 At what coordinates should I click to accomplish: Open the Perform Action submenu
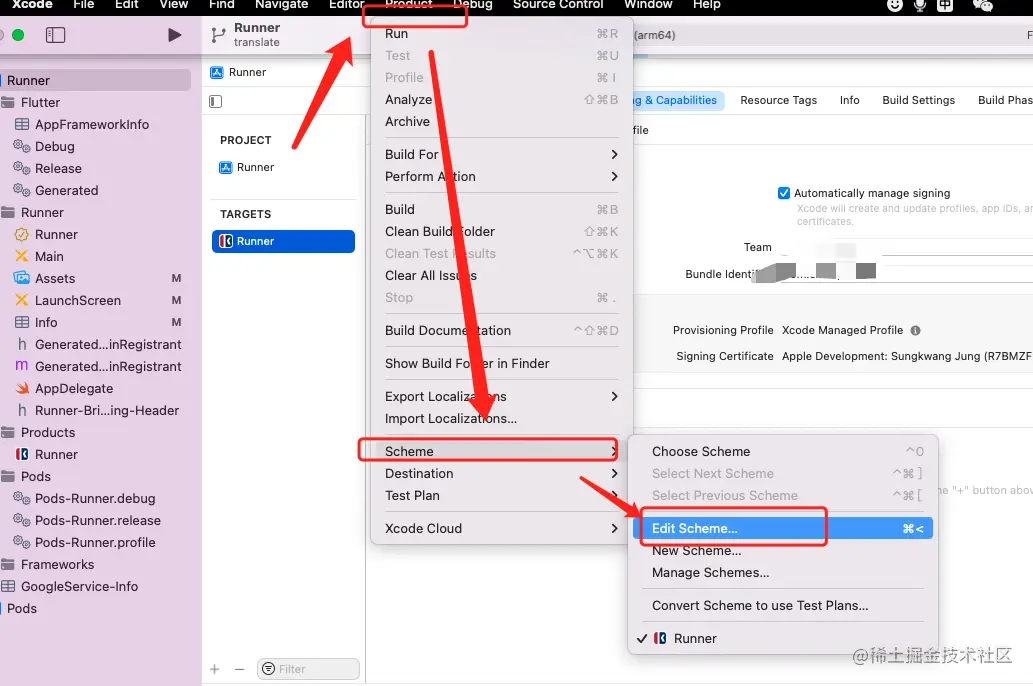point(501,177)
